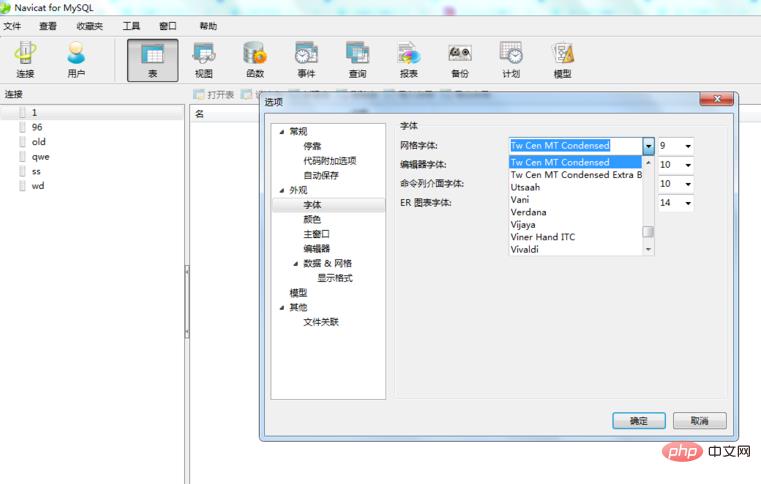Viewport: 761px width, 484px height.
Task: Click the 查询 (Query) toolbar icon
Action: coord(358,60)
